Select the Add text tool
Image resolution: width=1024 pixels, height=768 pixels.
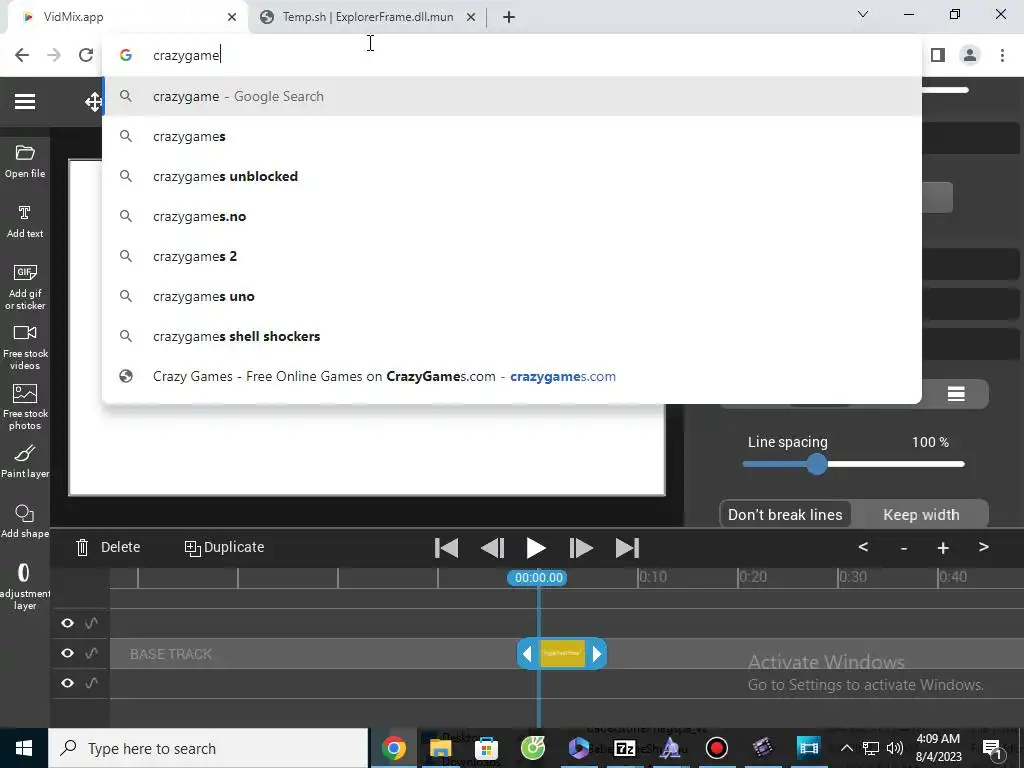(25, 222)
